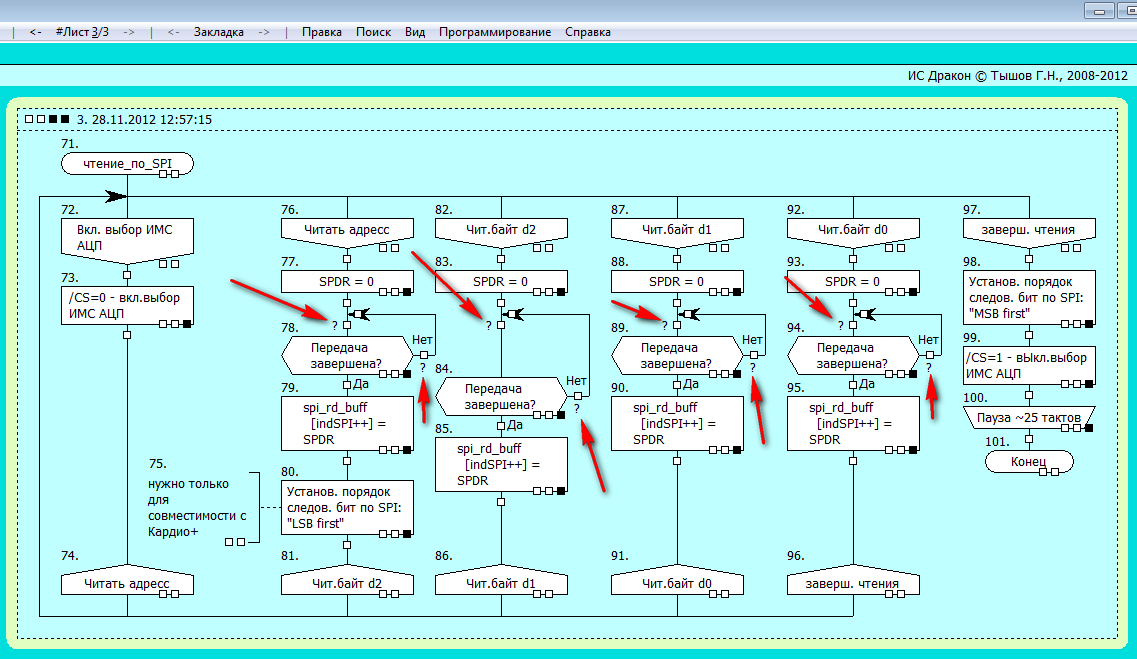Open the Правка menu
This screenshot has height=659, width=1137.
pyautogui.click(x=321, y=32)
